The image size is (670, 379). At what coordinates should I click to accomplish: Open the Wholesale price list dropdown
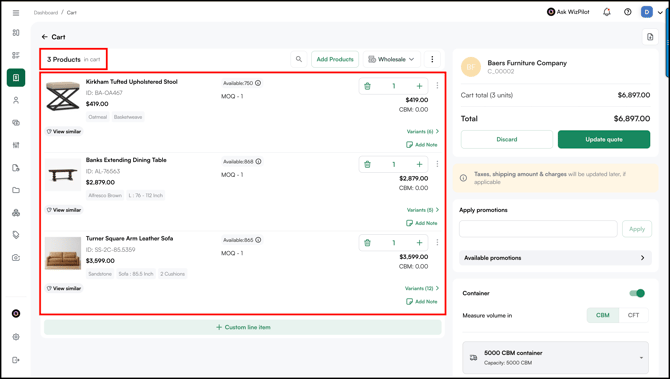point(392,59)
